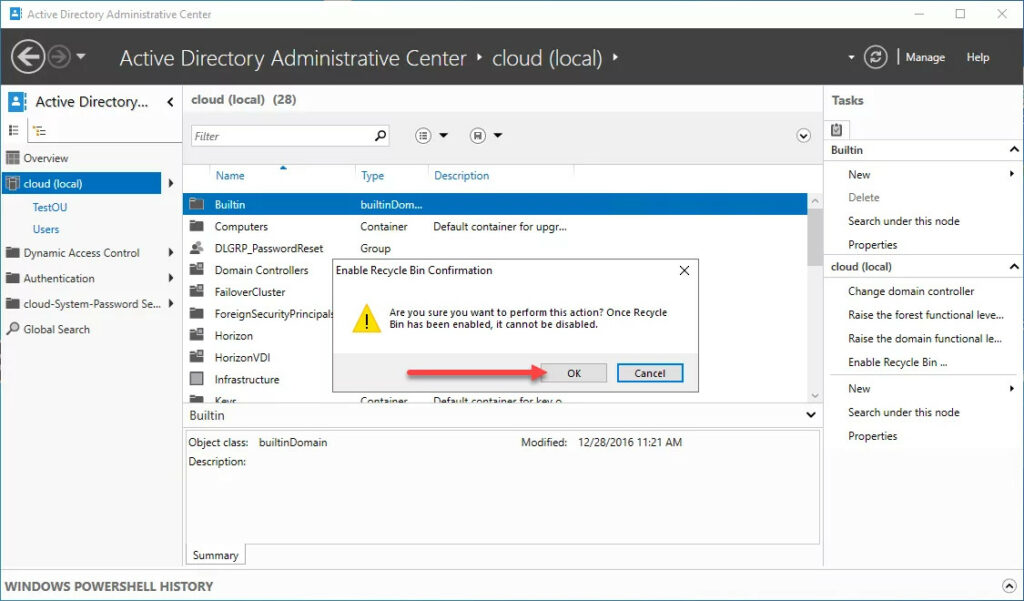Open TestOU in the navigation pane
Image resolution: width=1024 pixels, height=601 pixels.
tap(50, 207)
